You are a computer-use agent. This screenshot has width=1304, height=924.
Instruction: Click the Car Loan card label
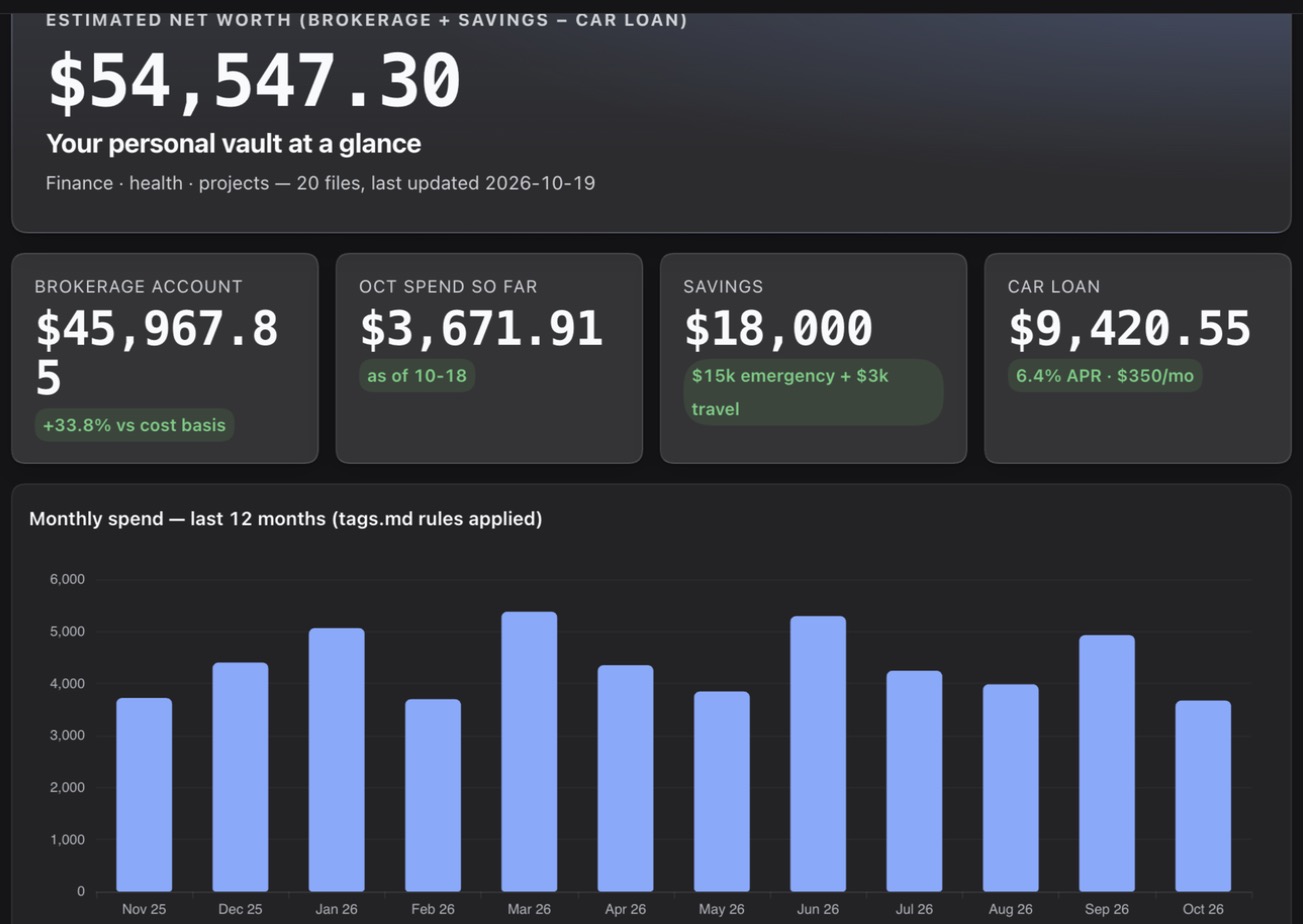pos(1054,287)
